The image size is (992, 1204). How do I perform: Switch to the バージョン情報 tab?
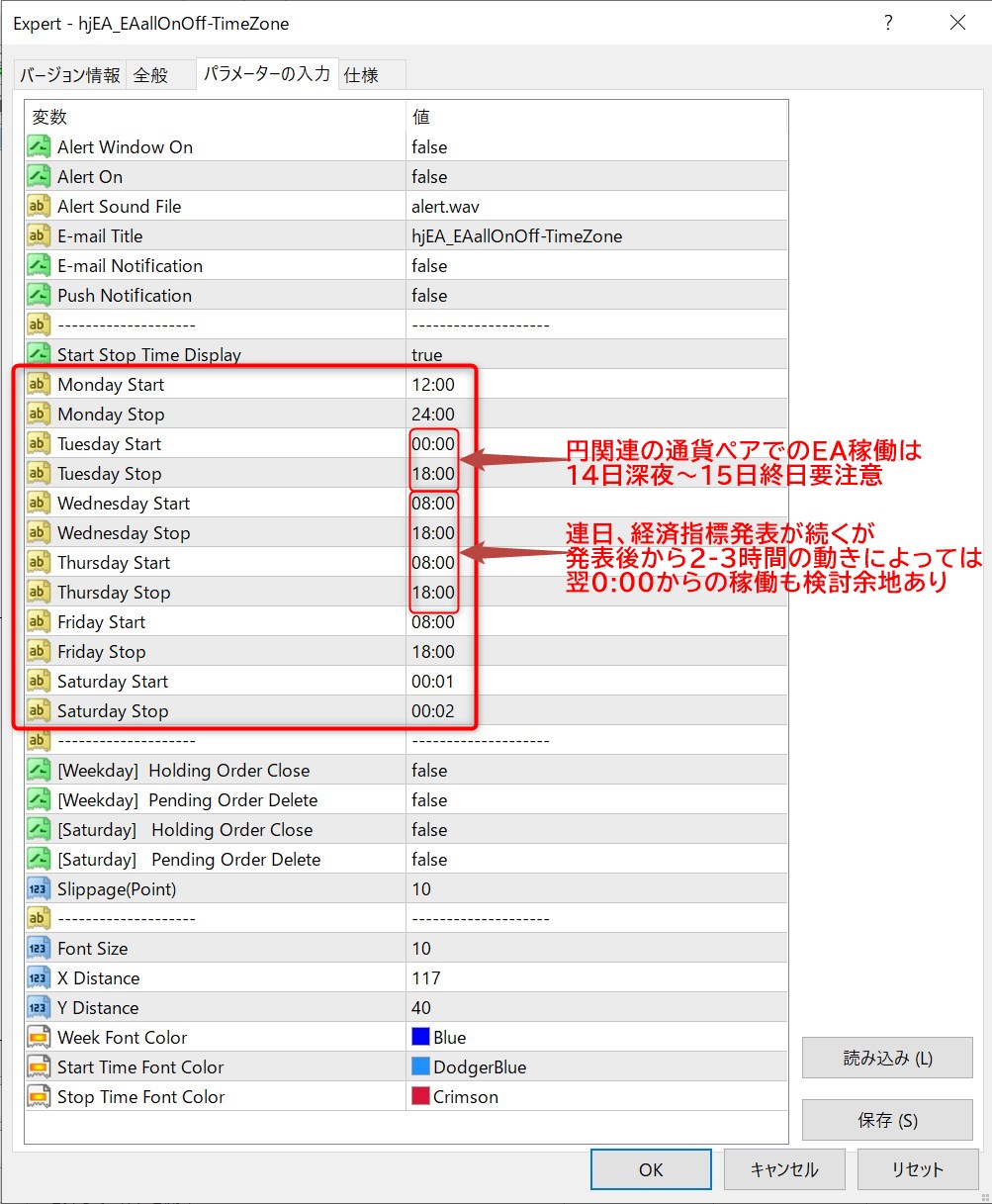70,75
